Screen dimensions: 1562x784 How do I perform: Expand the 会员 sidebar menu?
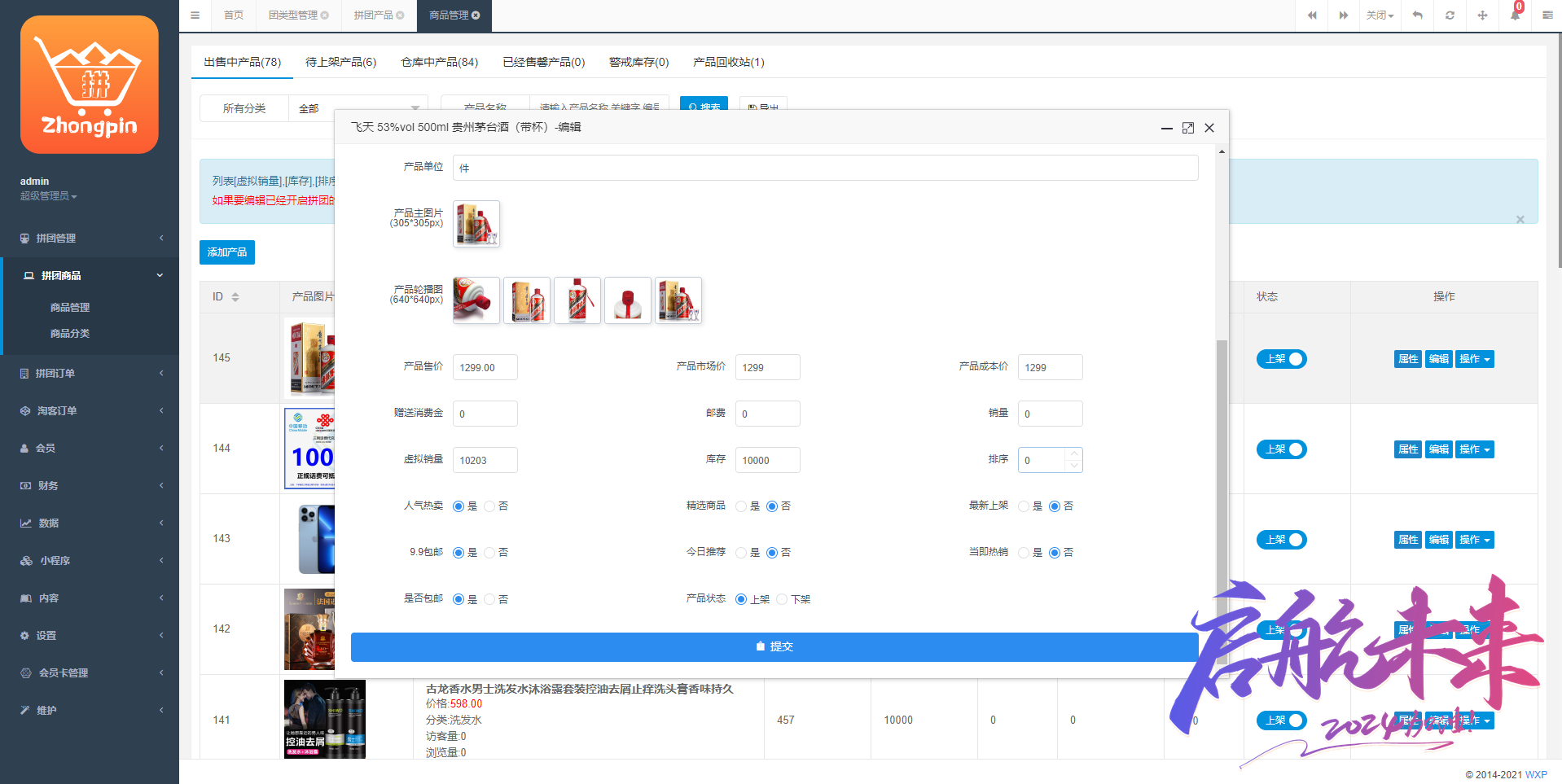90,449
